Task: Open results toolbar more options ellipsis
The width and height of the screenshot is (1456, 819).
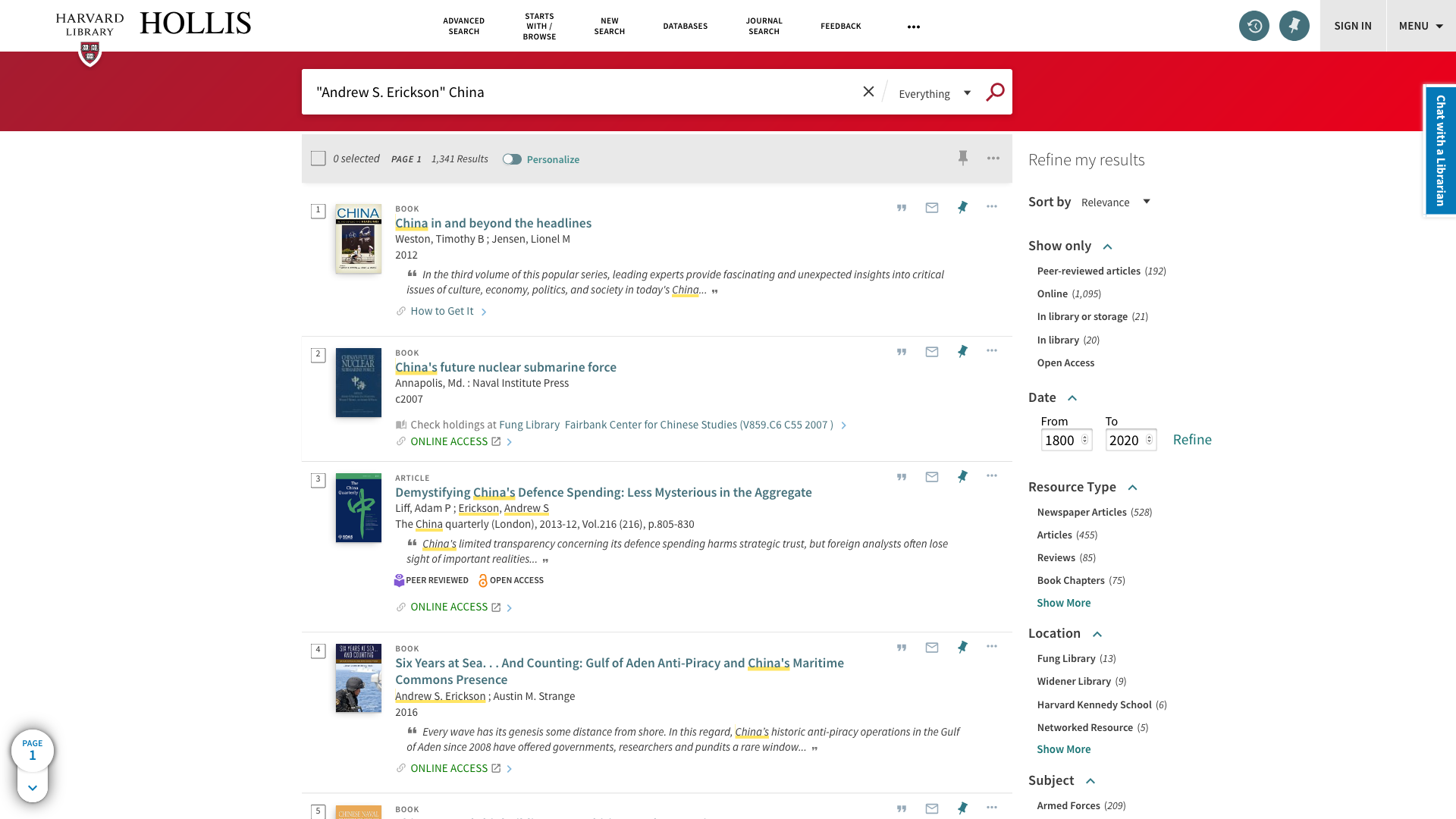Action: [x=993, y=158]
